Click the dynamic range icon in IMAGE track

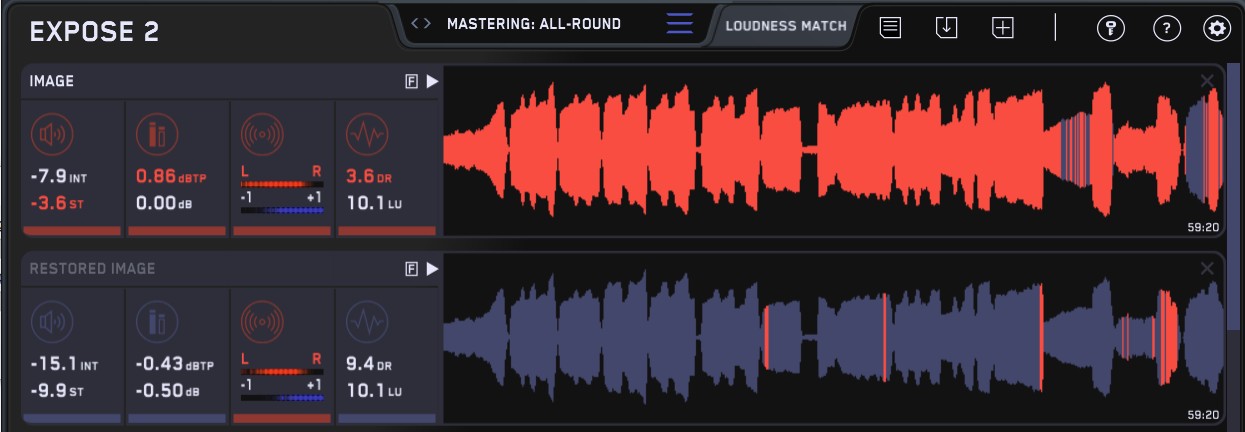pyautogui.click(x=367, y=133)
